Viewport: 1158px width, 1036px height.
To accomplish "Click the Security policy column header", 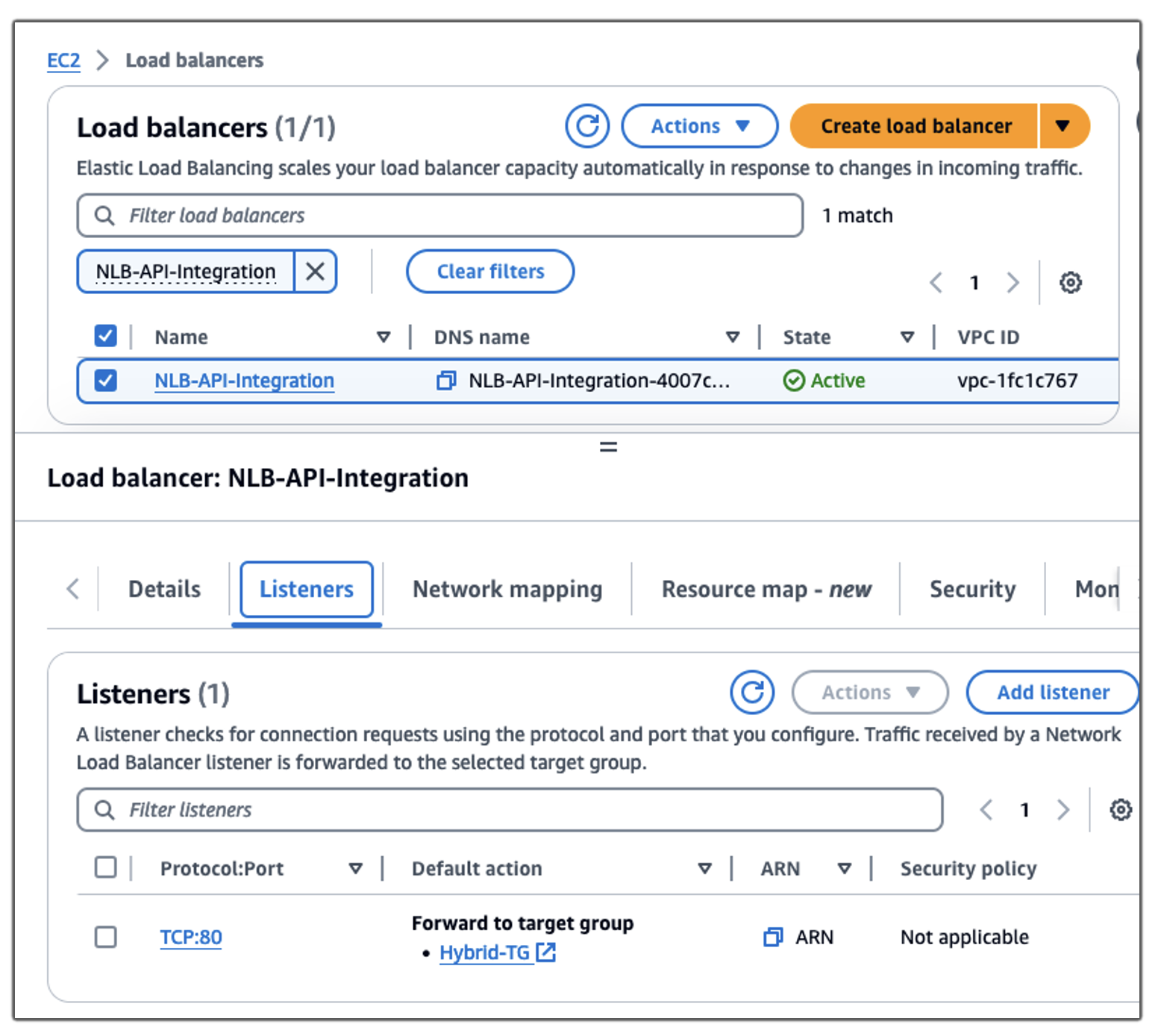I will [968, 869].
